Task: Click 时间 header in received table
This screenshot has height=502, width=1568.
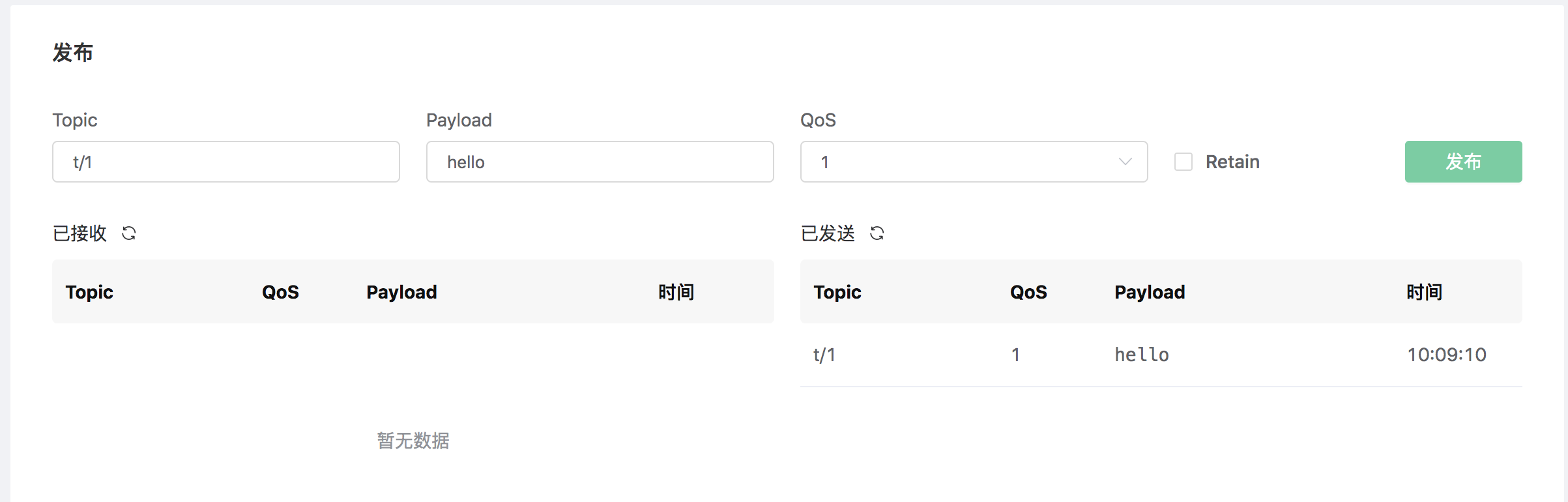Action: (x=676, y=292)
